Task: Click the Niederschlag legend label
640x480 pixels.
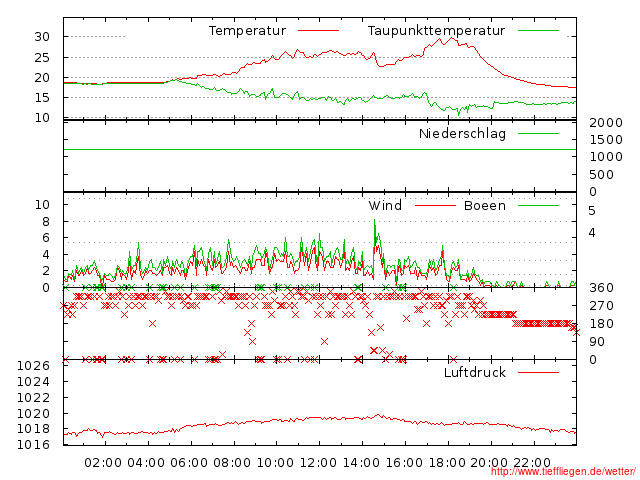Action: pyautogui.click(x=462, y=133)
